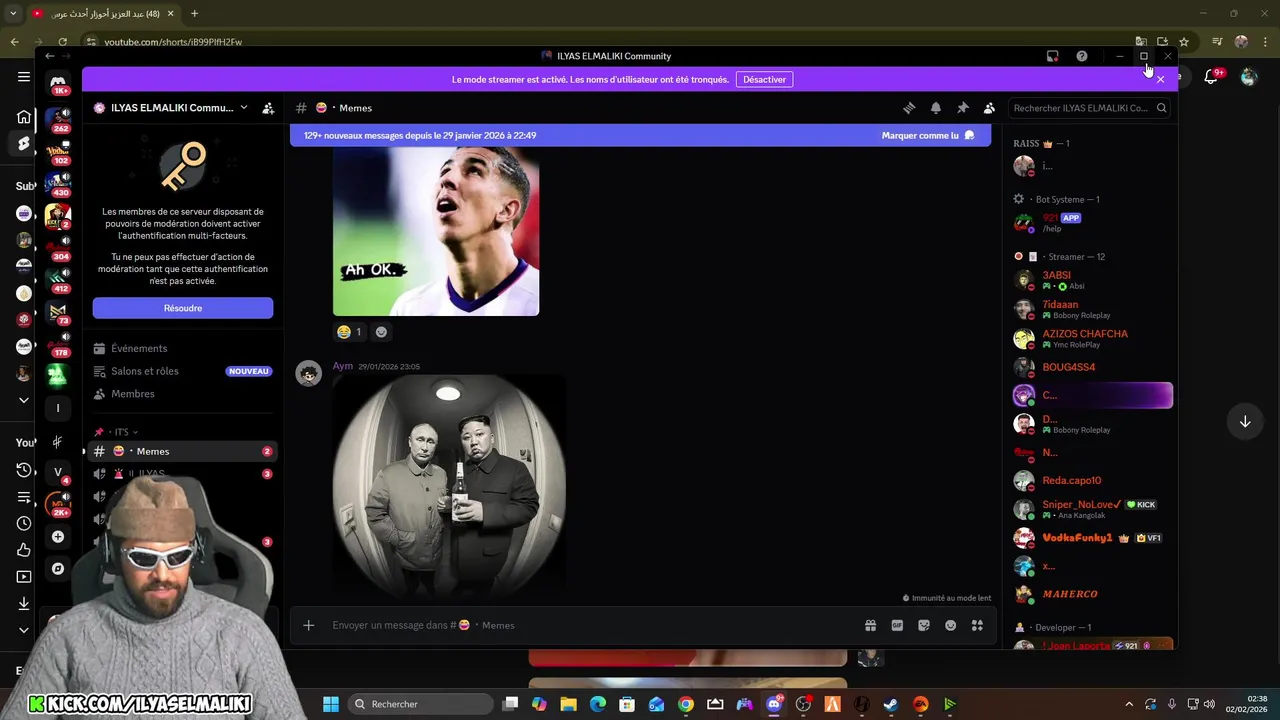Open Discord inbox icon in title bar
The image size is (1280, 720).
click(x=1052, y=56)
